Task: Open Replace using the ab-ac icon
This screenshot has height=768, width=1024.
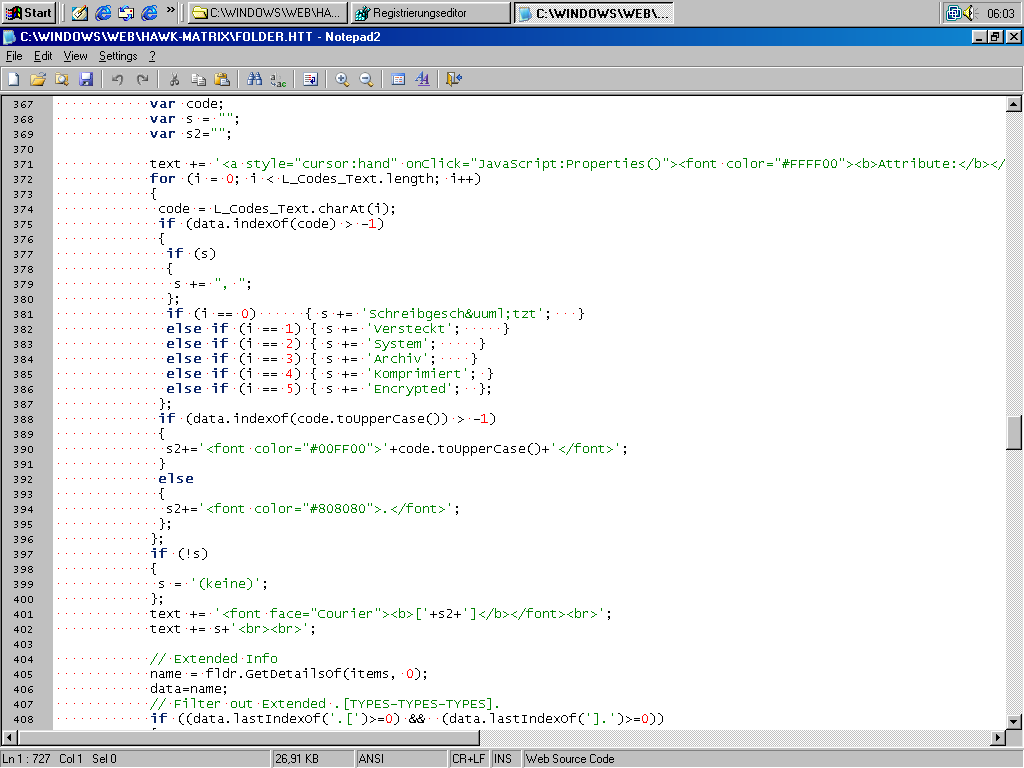Action: [x=278, y=80]
